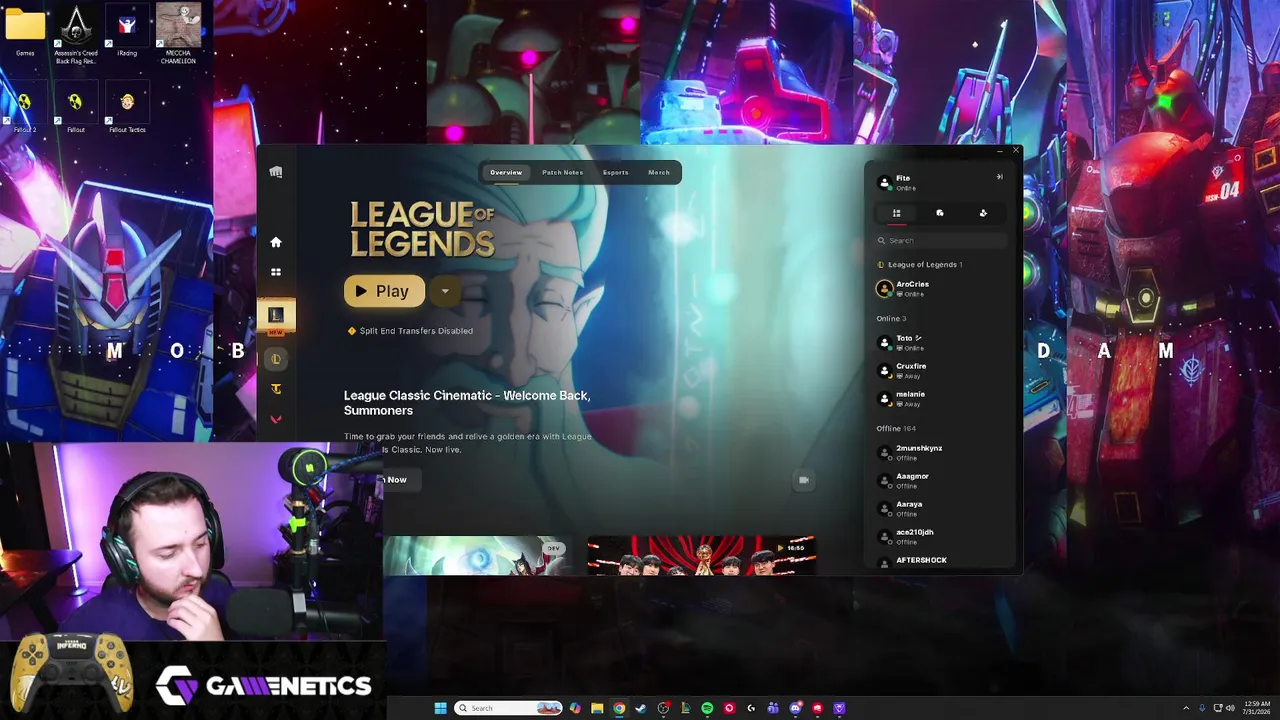Image resolution: width=1280 pixels, height=720 pixels.
Task: Open Spotify from the taskbar
Action: (x=707, y=708)
